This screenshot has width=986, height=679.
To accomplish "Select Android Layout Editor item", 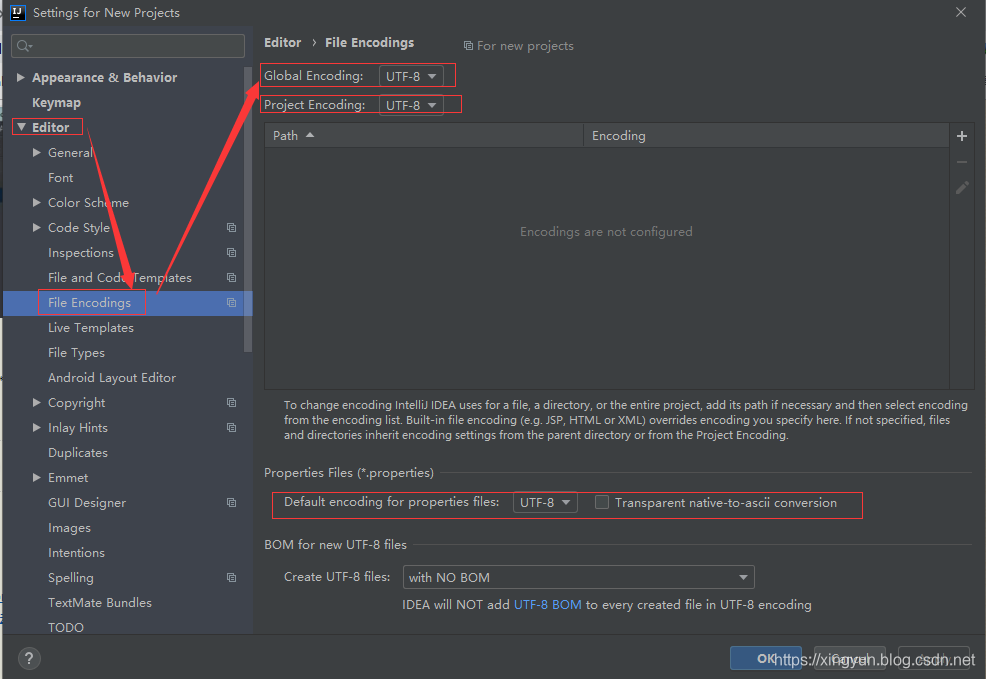I will 112,378.
